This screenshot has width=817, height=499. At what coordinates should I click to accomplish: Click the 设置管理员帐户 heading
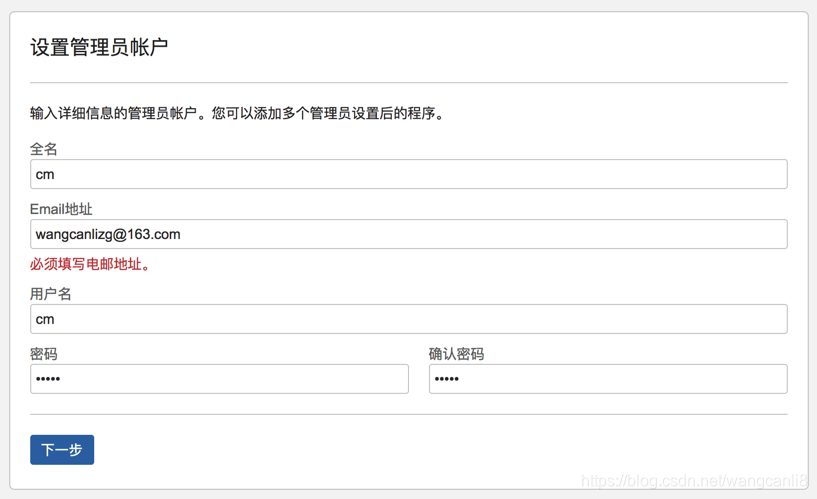coord(99,47)
